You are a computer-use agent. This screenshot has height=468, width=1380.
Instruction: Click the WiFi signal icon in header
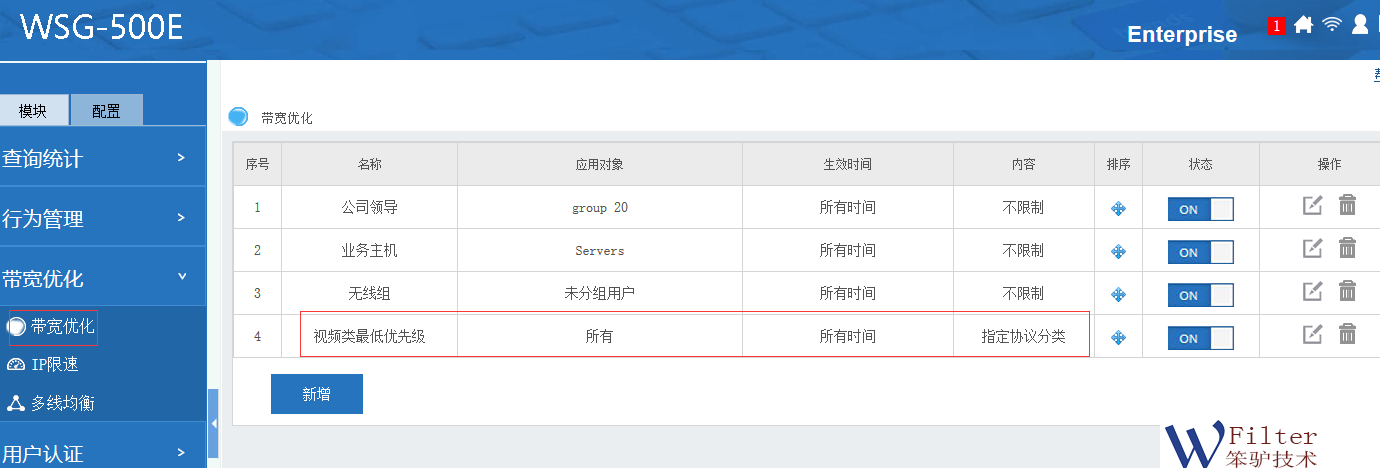1331,25
